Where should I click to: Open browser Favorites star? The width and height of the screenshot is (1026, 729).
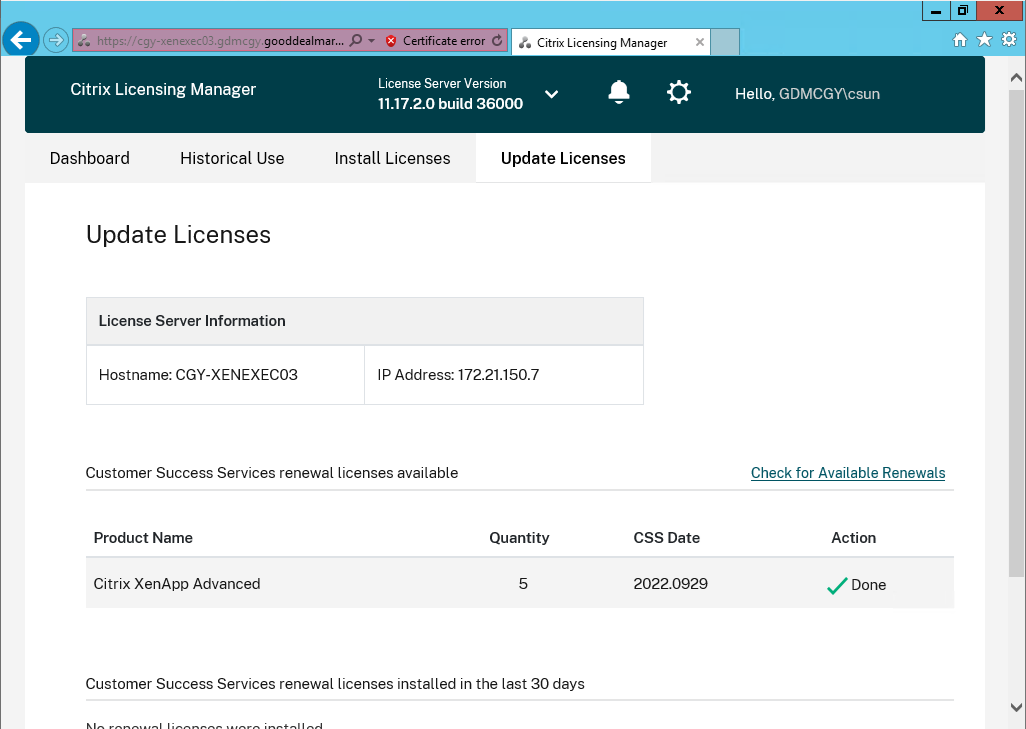tap(984, 40)
